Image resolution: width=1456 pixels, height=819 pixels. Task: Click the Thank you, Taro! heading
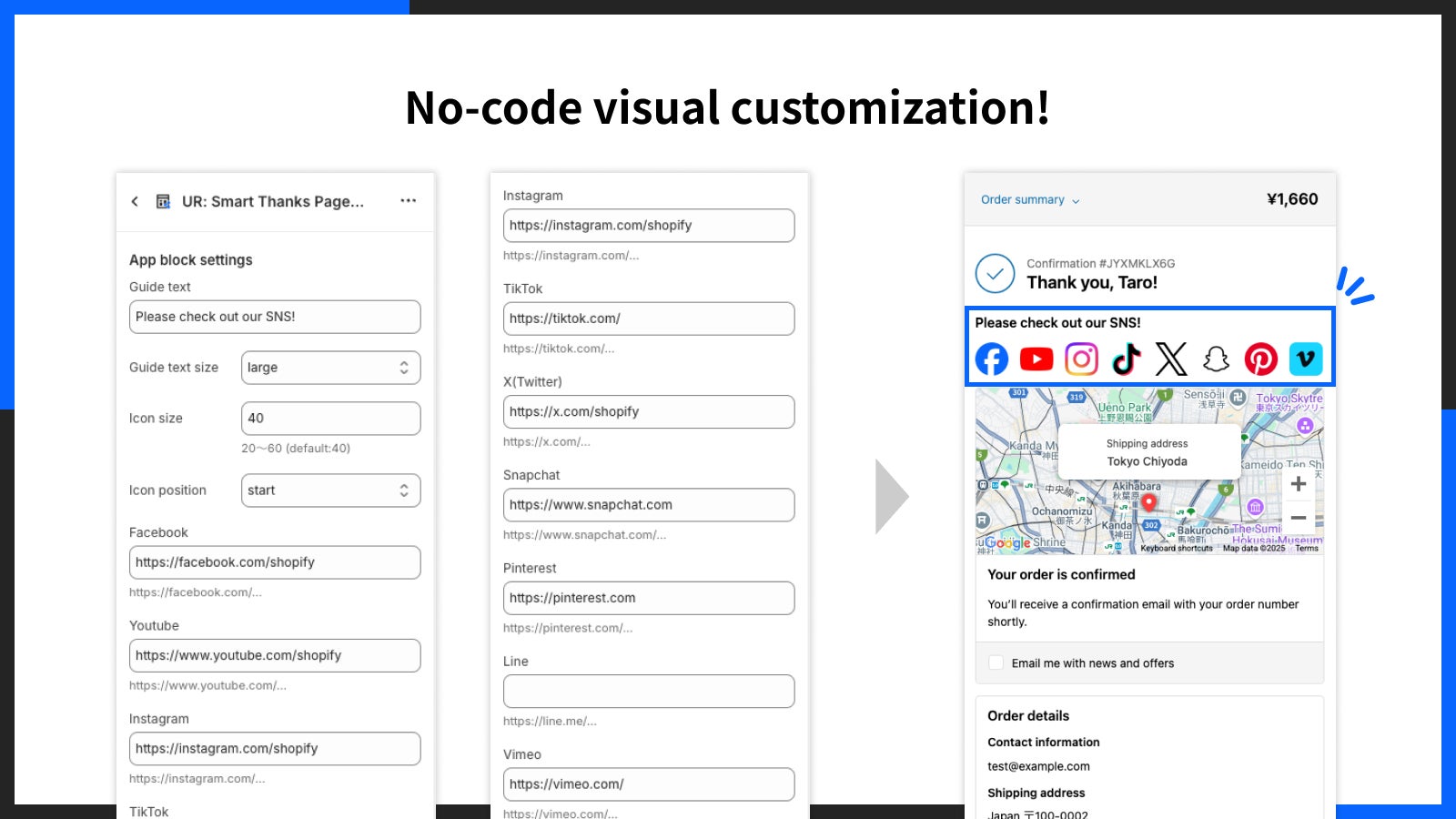1092,283
